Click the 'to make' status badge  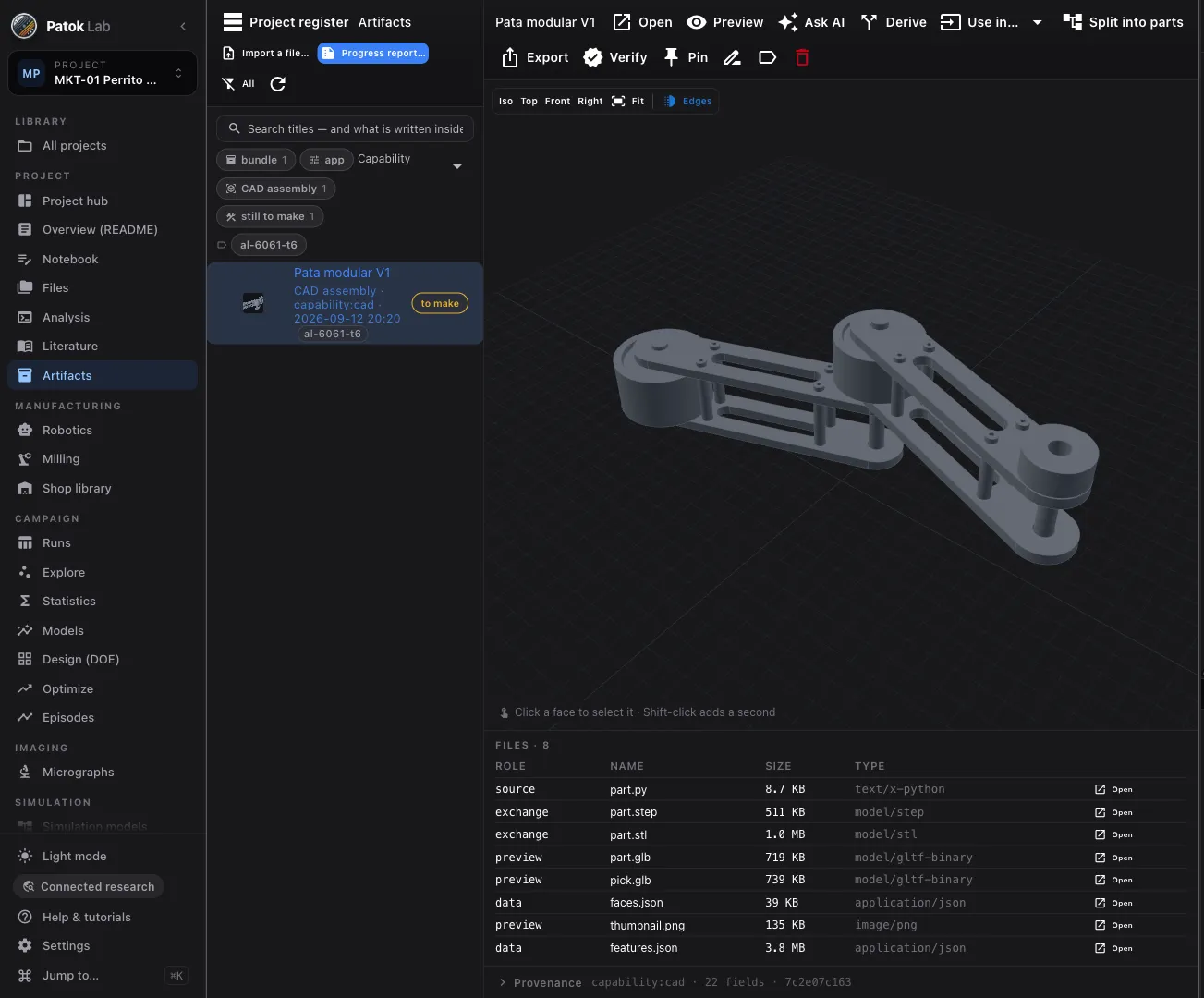point(440,303)
